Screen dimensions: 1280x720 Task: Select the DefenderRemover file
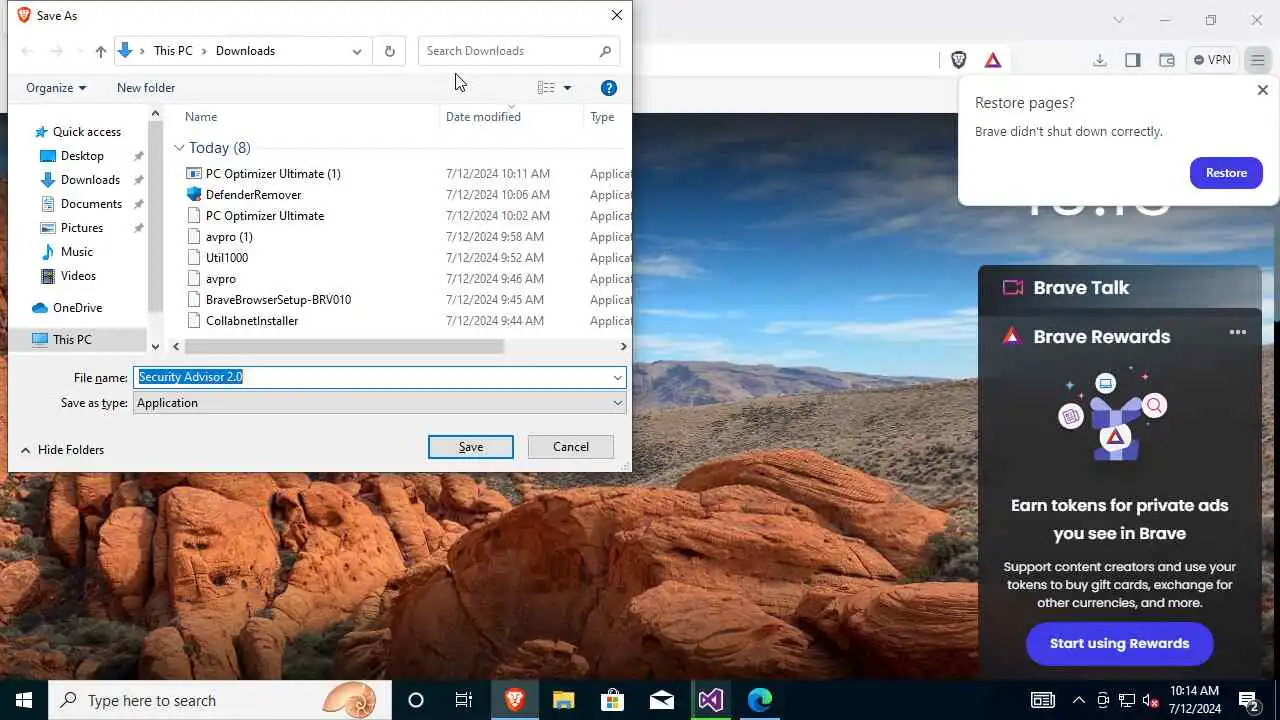[253, 195]
